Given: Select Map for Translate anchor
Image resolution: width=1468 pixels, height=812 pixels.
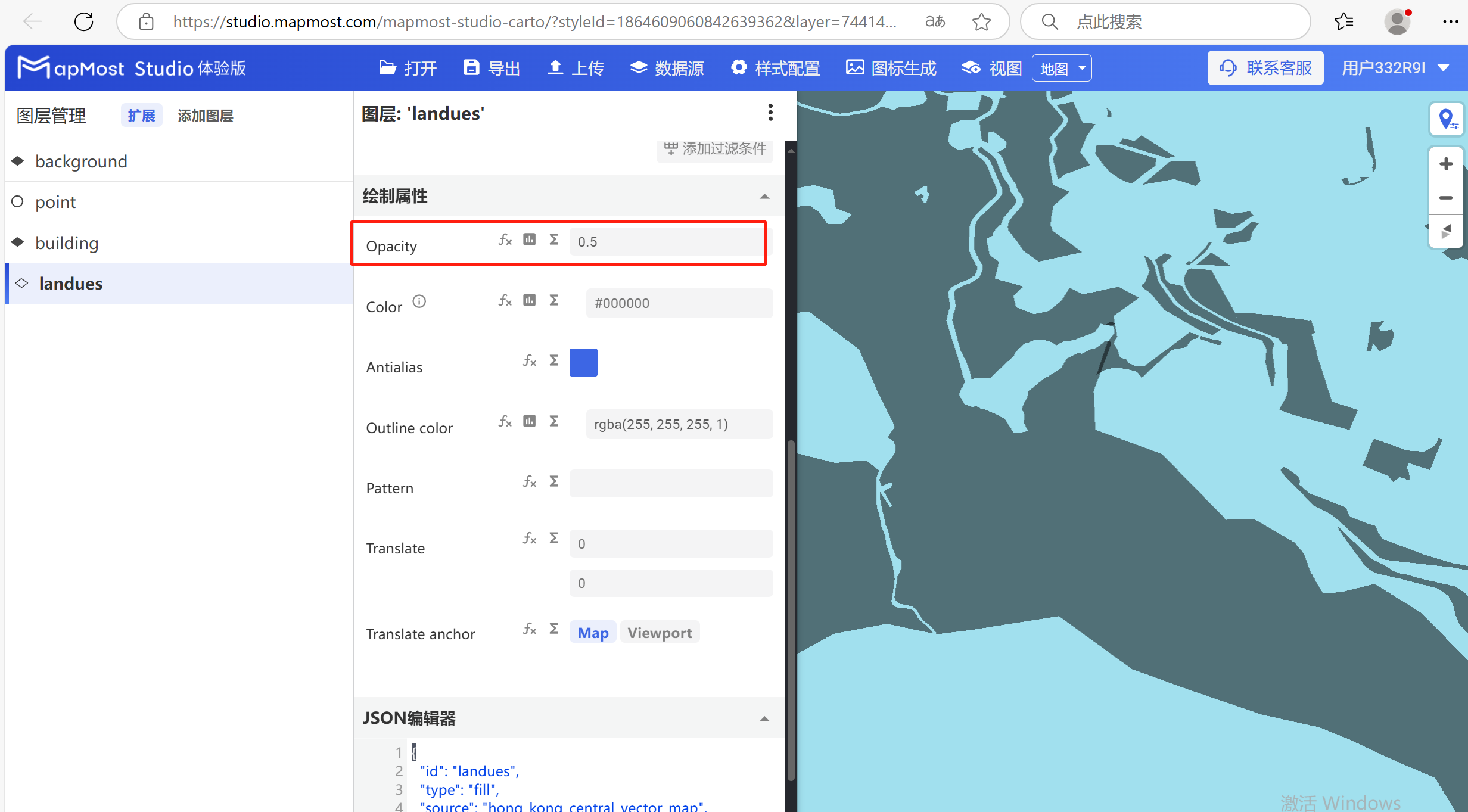Looking at the screenshot, I should (593, 633).
